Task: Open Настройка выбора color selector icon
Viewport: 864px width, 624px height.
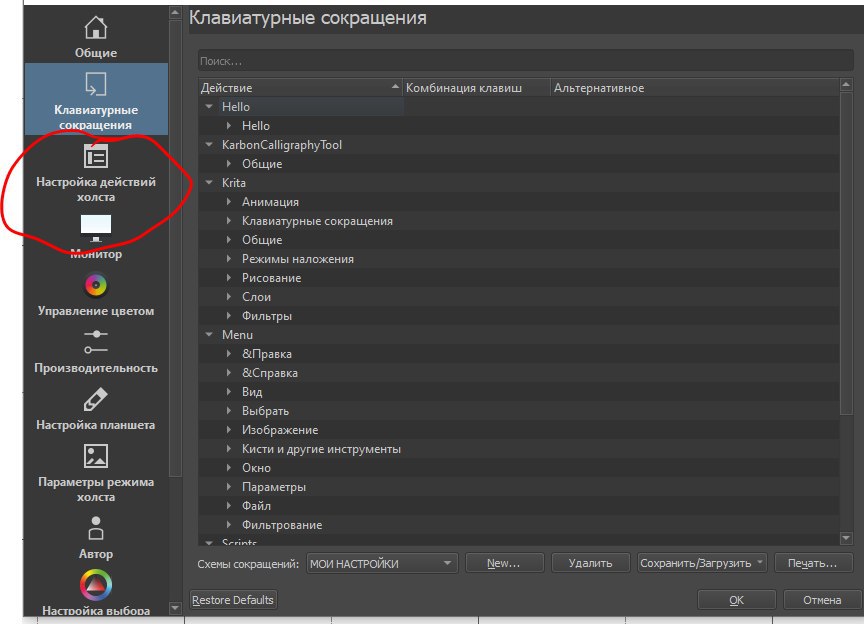Action: 96,585
